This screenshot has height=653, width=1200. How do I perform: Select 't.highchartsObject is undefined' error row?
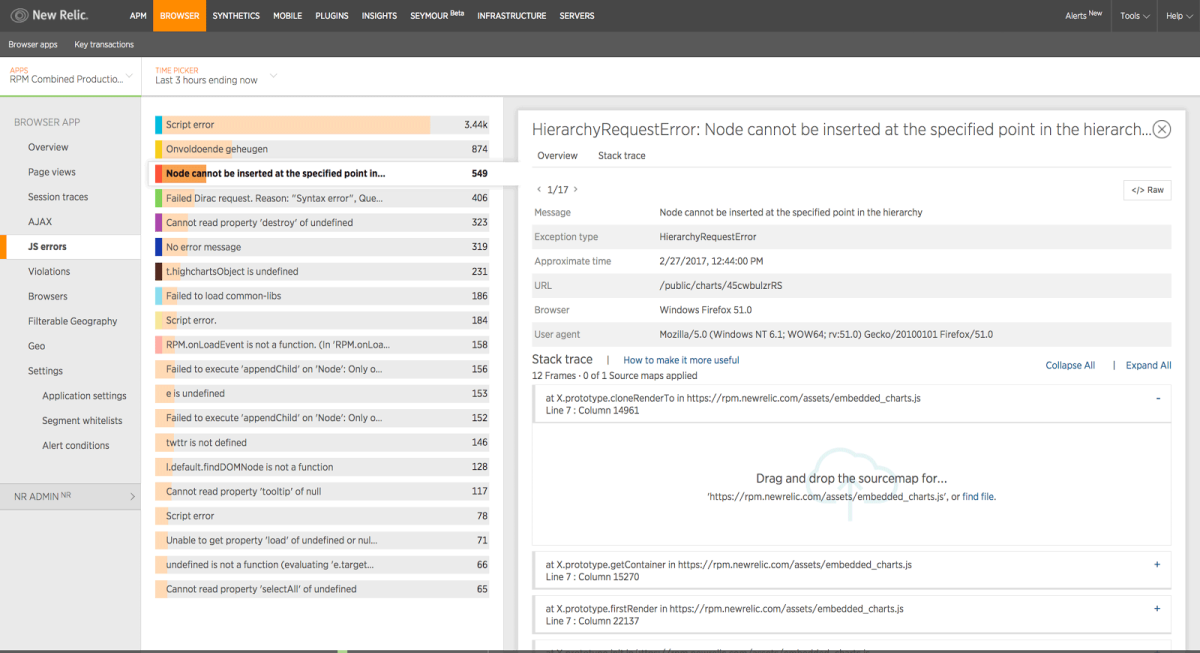pos(324,271)
